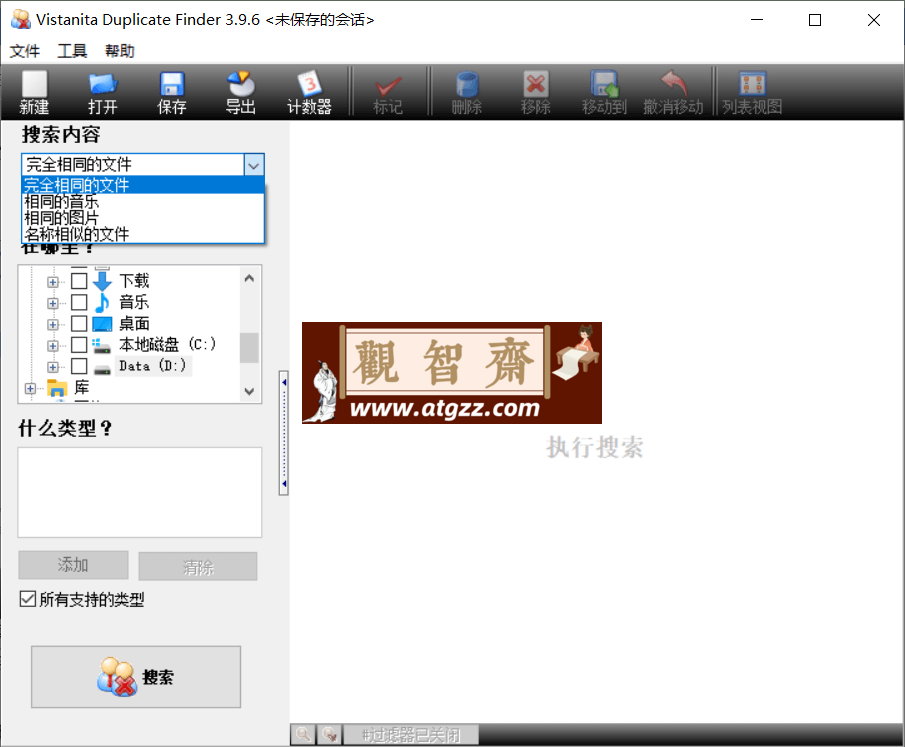This screenshot has width=905, height=747.
Task: Select the 库 tree row label
Action: [x=82, y=387]
